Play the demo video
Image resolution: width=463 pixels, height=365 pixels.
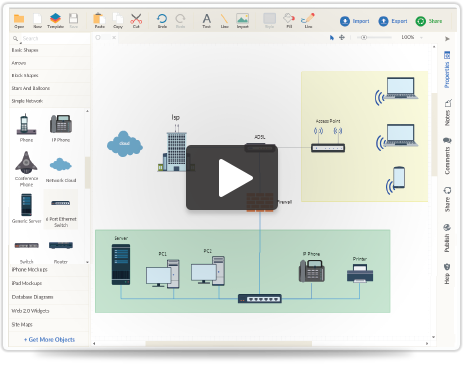[232, 178]
